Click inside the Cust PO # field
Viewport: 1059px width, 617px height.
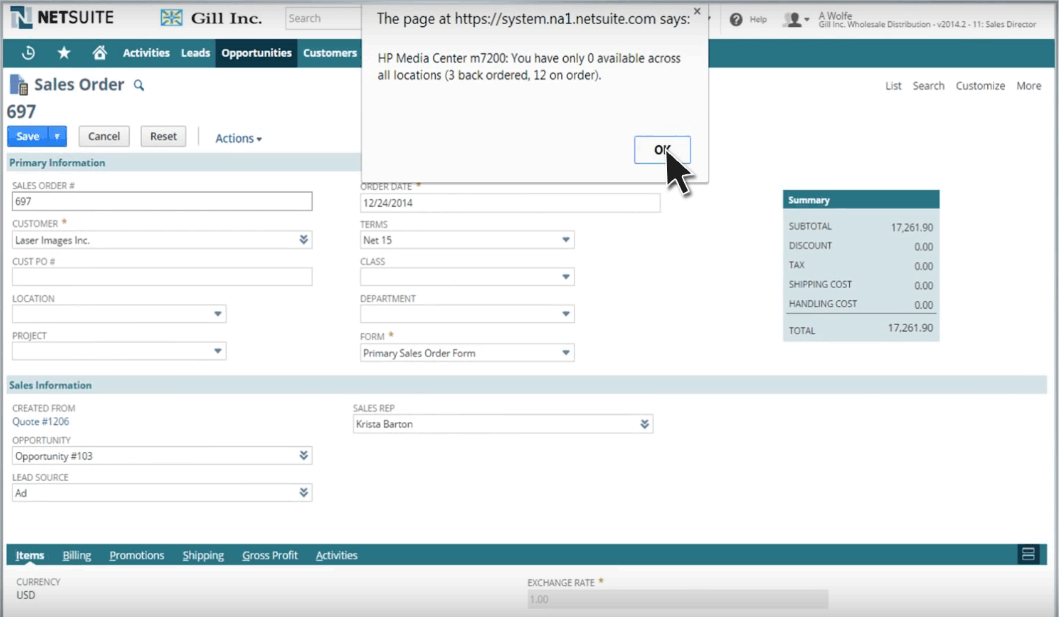click(160, 276)
